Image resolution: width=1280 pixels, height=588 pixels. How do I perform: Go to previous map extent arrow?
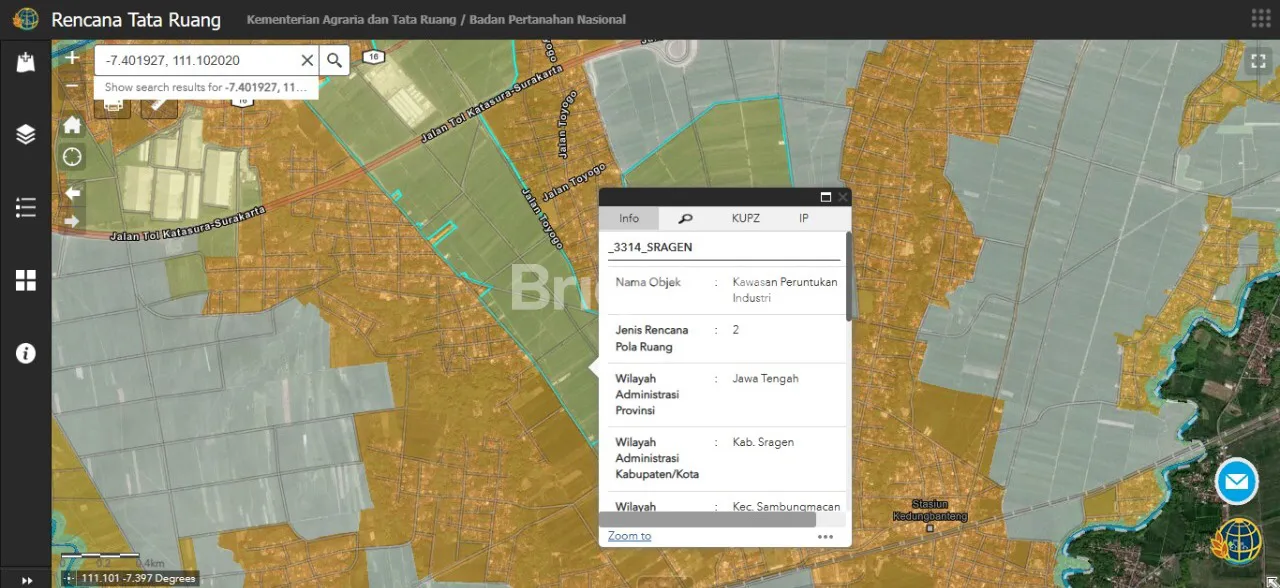(x=72, y=192)
